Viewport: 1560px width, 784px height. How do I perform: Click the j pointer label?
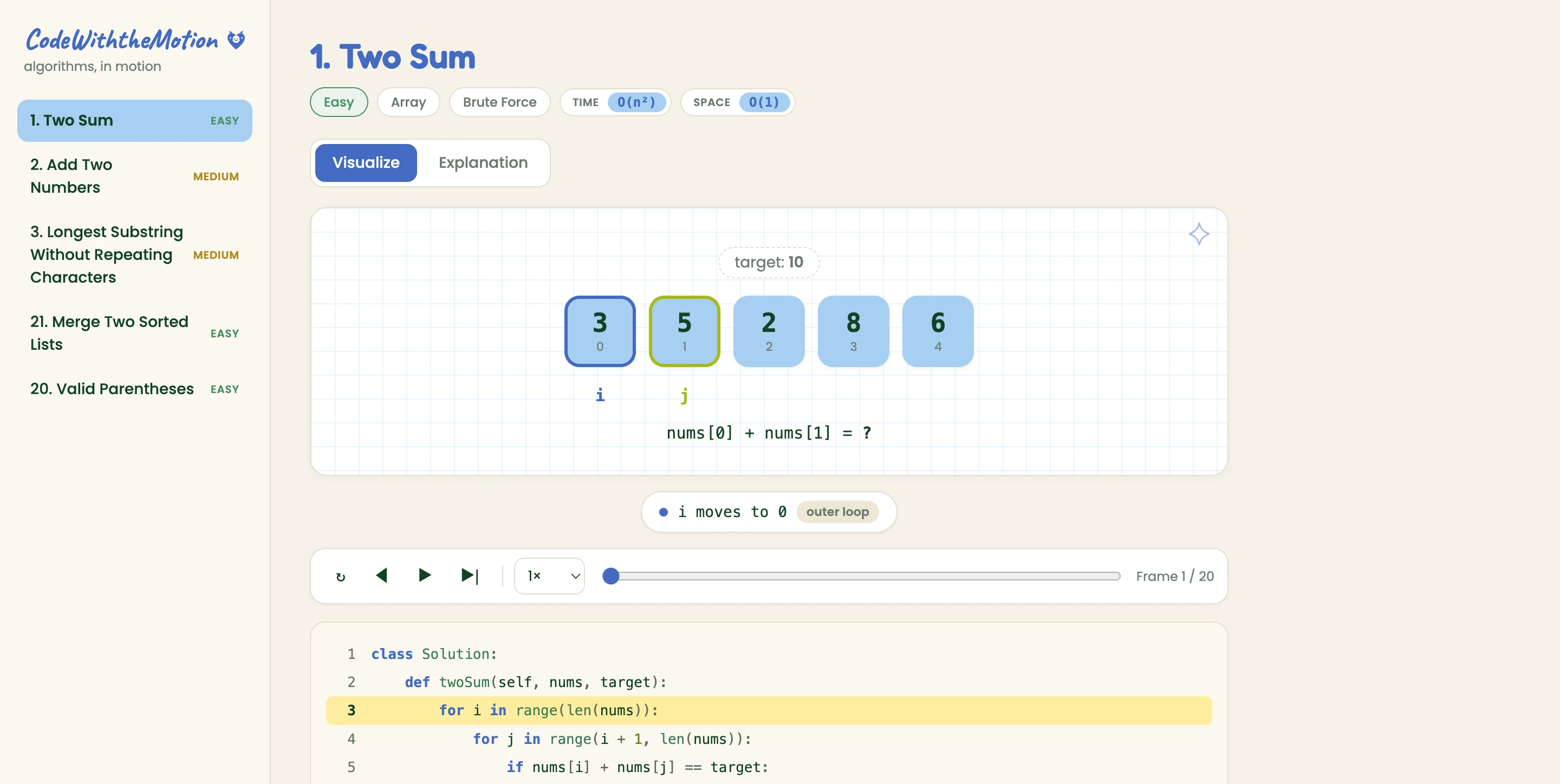click(x=684, y=395)
